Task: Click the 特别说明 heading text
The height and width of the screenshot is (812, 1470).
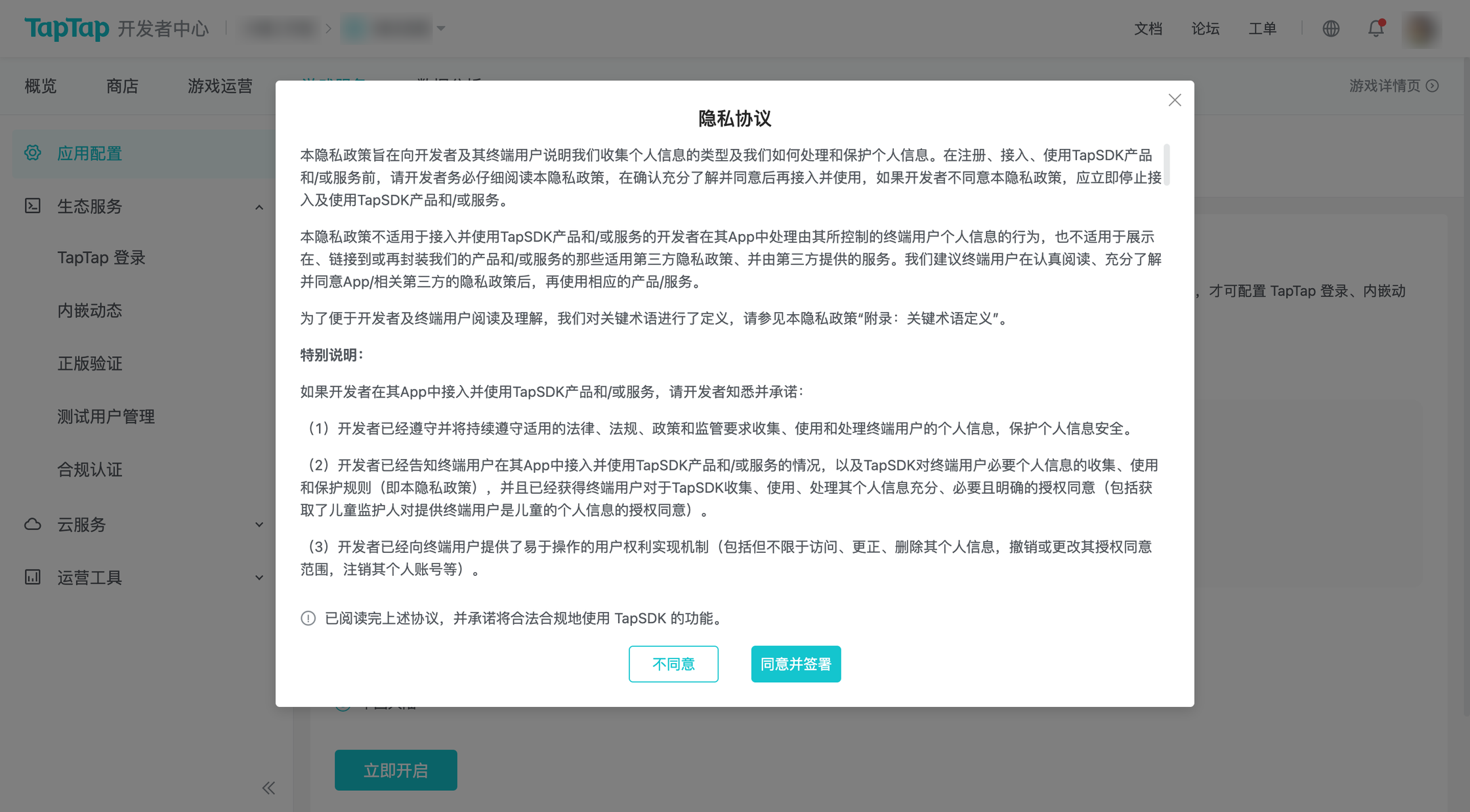Action: coord(331,355)
